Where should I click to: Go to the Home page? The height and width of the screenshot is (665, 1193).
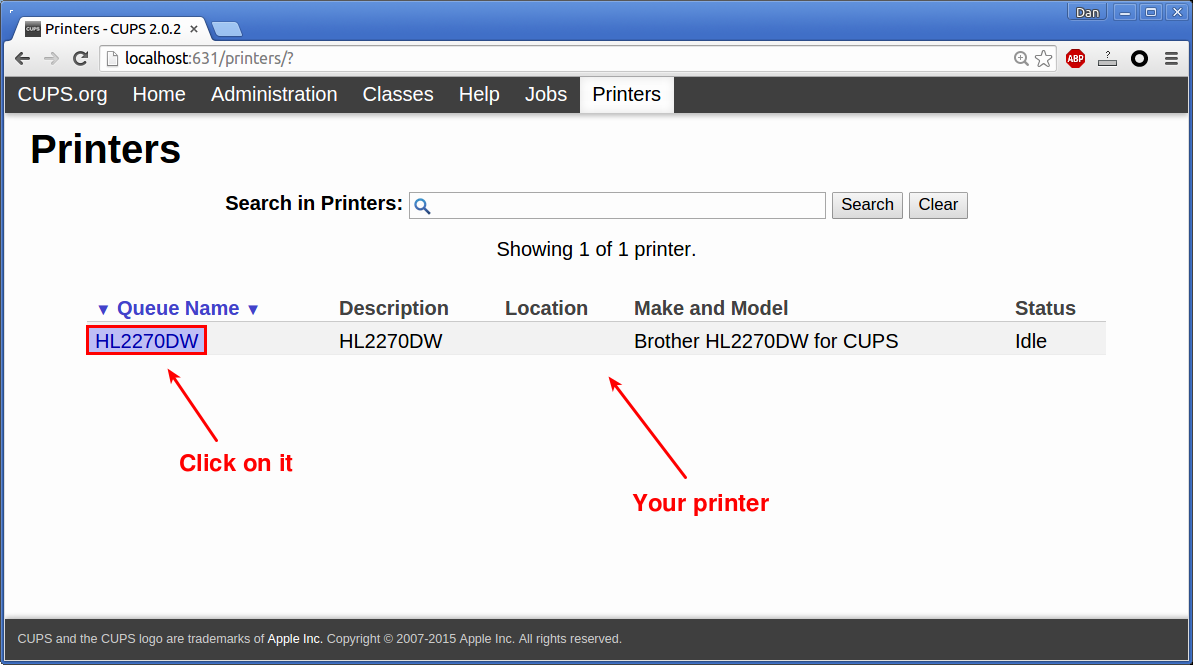tap(159, 94)
